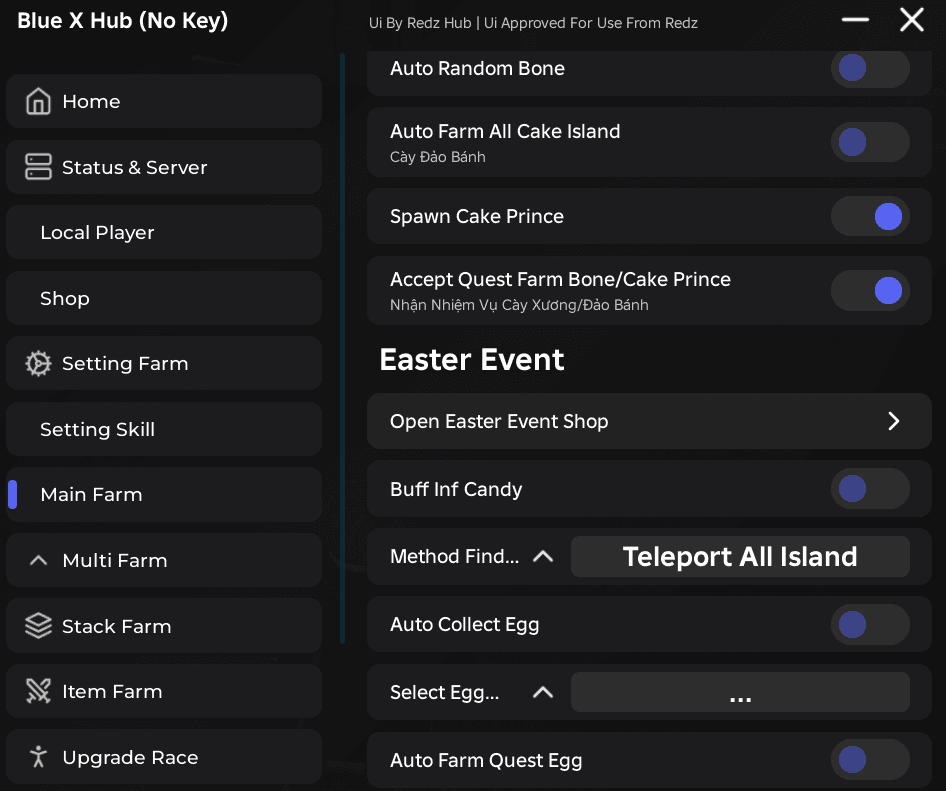The height and width of the screenshot is (791, 946).
Task: Click the Upgrade Race person icon
Action: pos(38,757)
